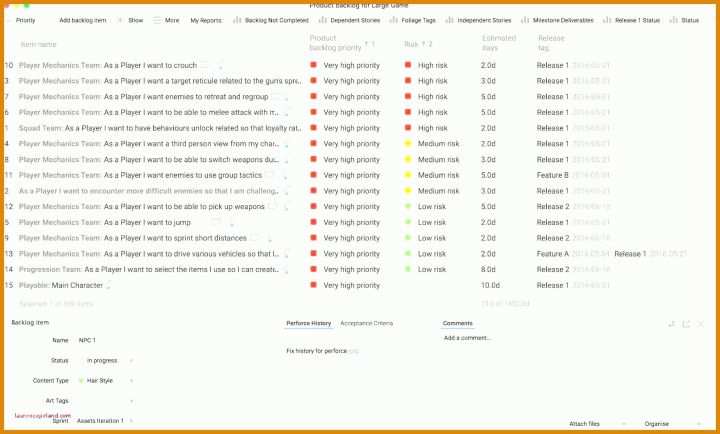Click the Feature B release tag
The height and width of the screenshot is (434, 720).
point(552,175)
